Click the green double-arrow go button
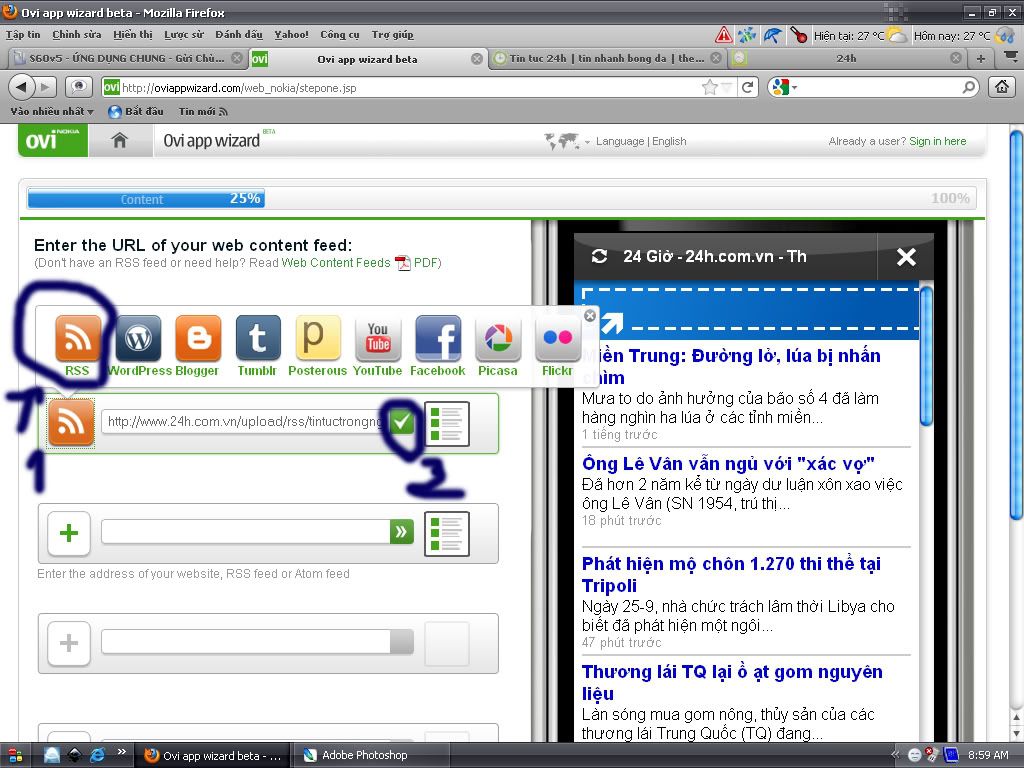 coord(402,532)
